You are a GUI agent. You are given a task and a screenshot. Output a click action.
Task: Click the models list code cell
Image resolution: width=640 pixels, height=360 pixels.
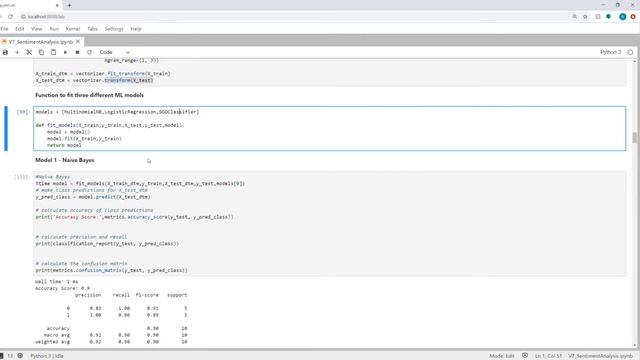(329, 128)
